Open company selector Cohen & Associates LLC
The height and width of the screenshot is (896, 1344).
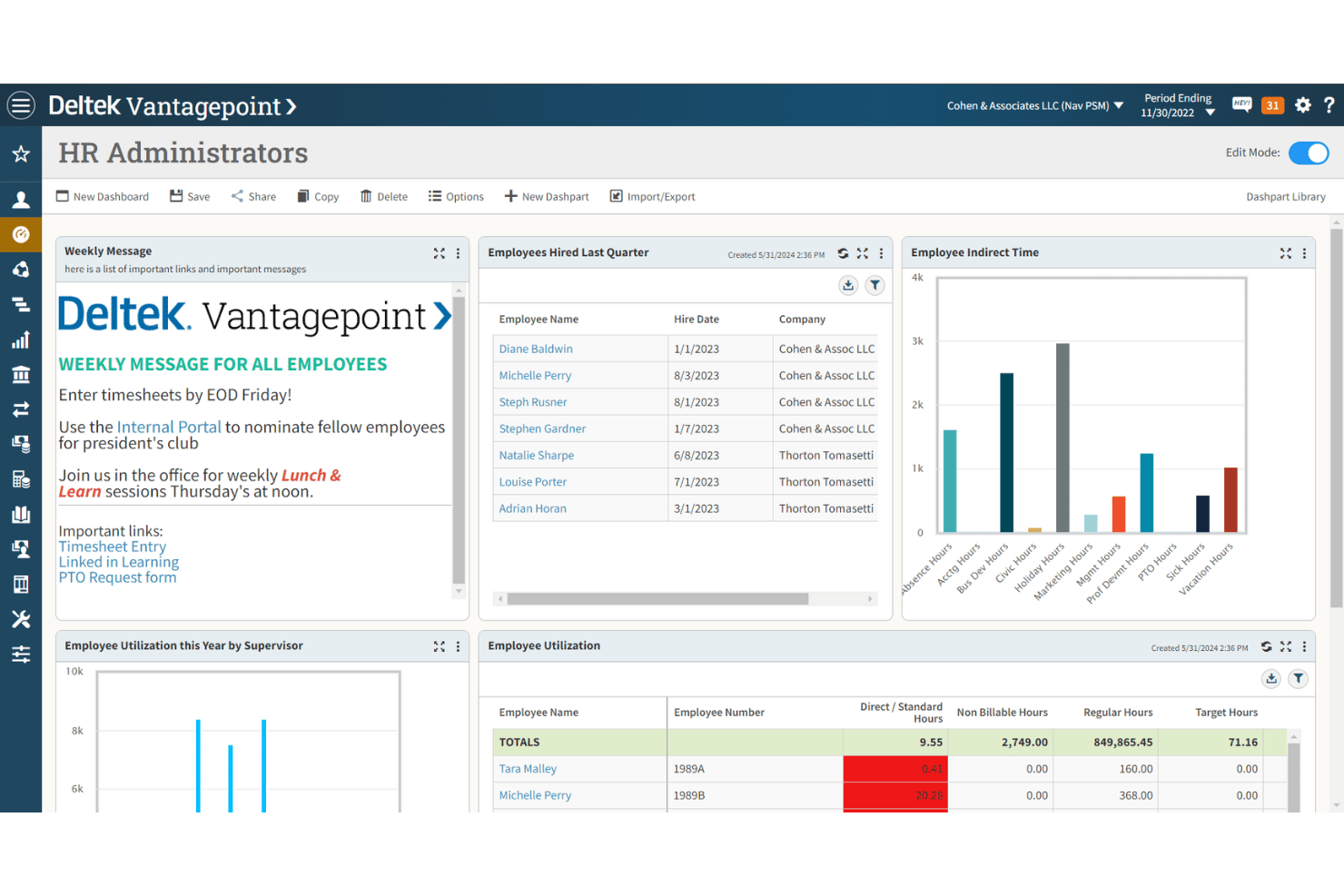1035,105
